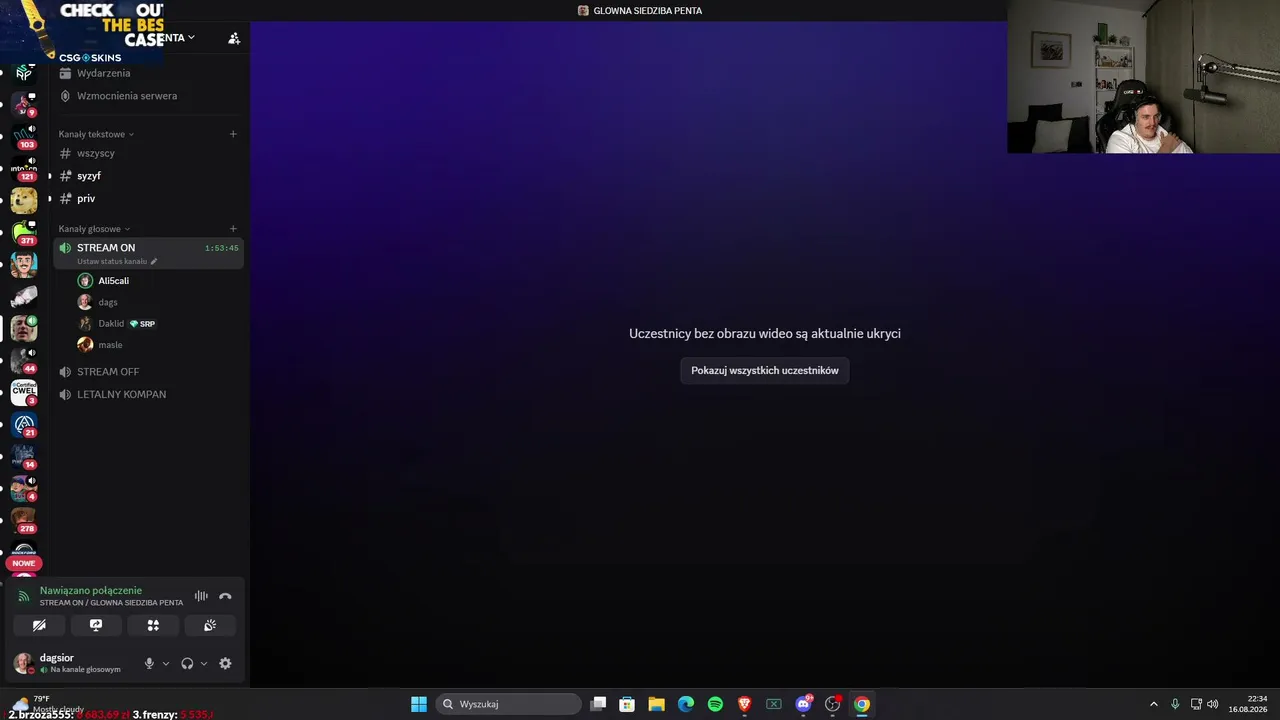
Task: Open the server with the 103 badge
Action: pyautogui.click(x=24, y=137)
